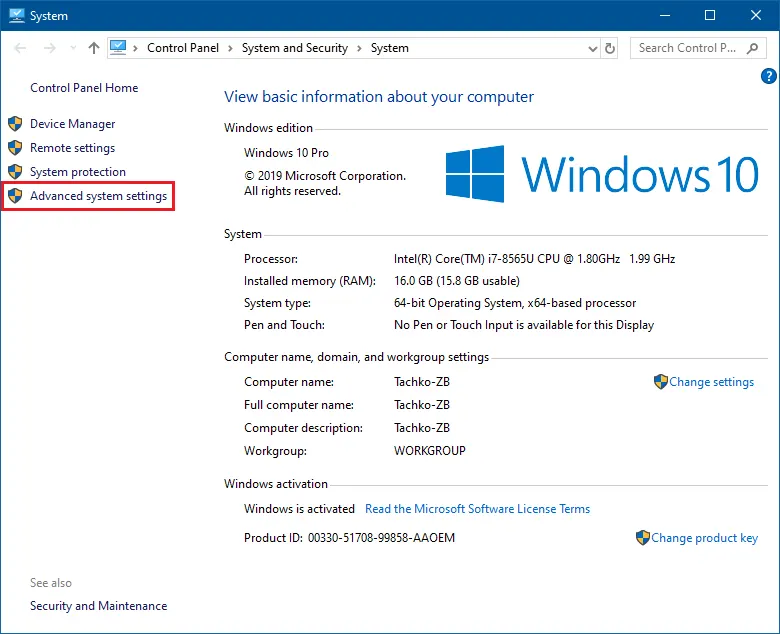Read the Microsoft Software License Terms
Image resolution: width=780 pixels, height=634 pixels.
[x=478, y=509]
